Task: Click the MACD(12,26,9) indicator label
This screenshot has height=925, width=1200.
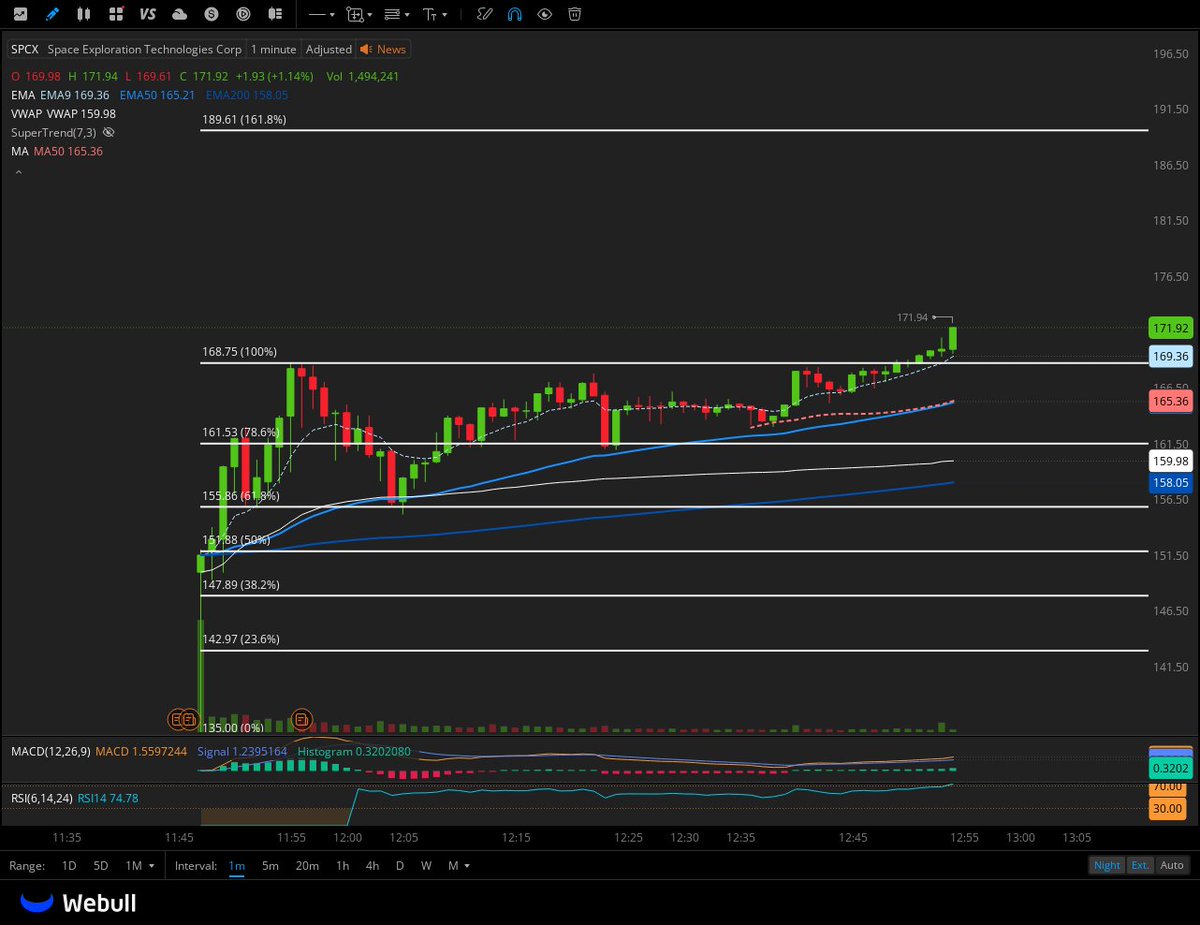Action: [50, 751]
